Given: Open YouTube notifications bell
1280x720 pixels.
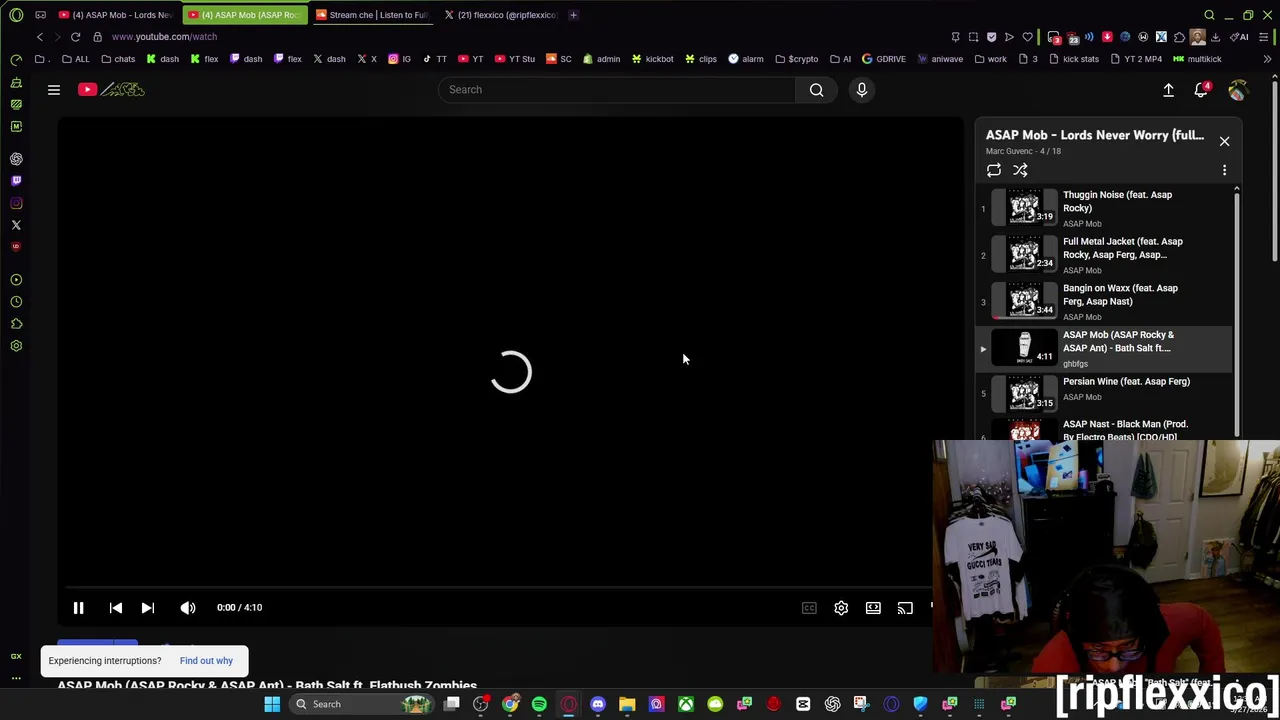Looking at the screenshot, I should (x=1202, y=90).
